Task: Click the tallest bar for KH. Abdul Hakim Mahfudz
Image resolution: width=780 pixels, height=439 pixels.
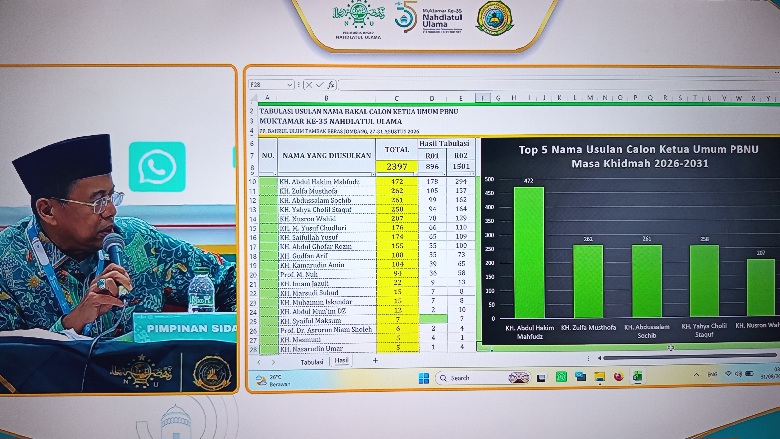Action: (x=529, y=252)
